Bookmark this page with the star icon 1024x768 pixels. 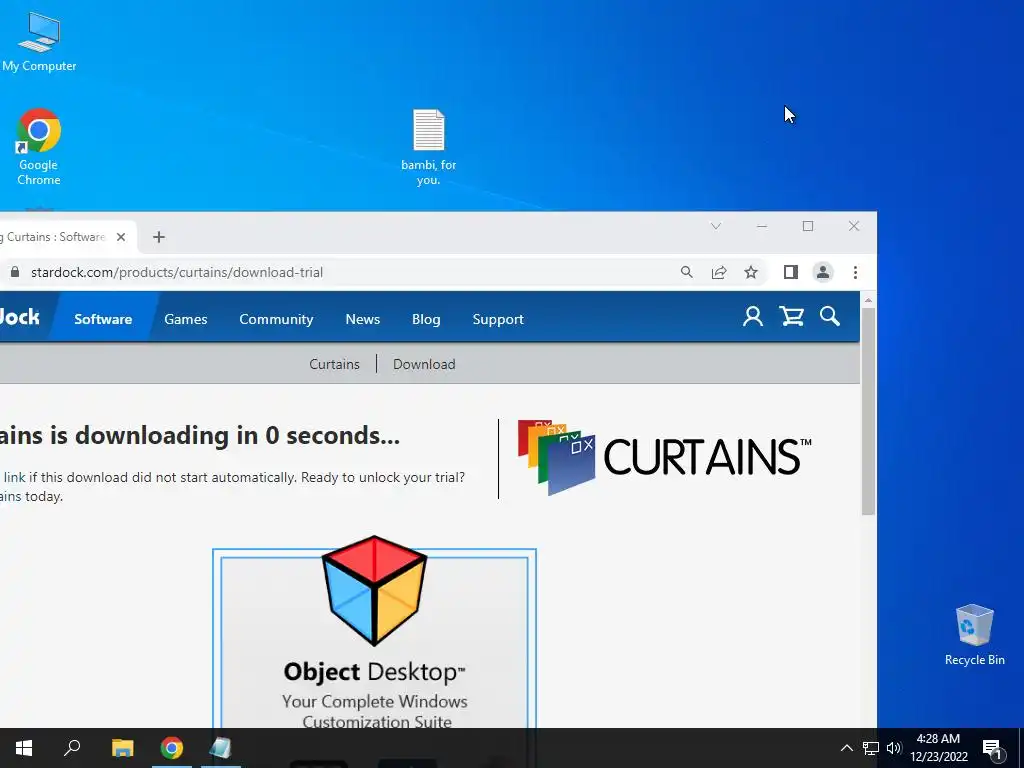click(751, 272)
